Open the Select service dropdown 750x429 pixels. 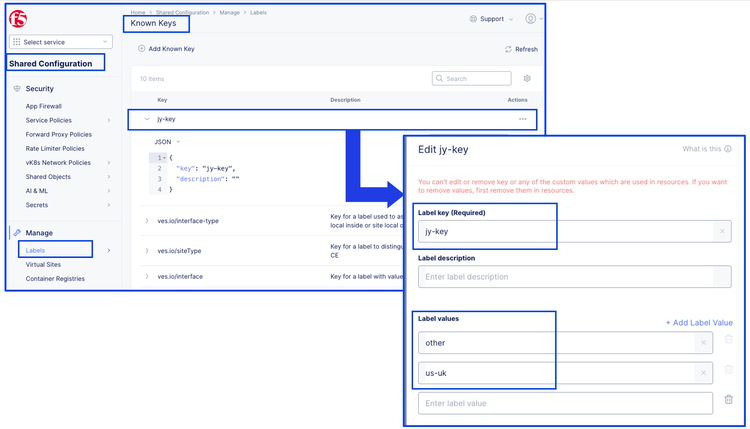coord(61,42)
